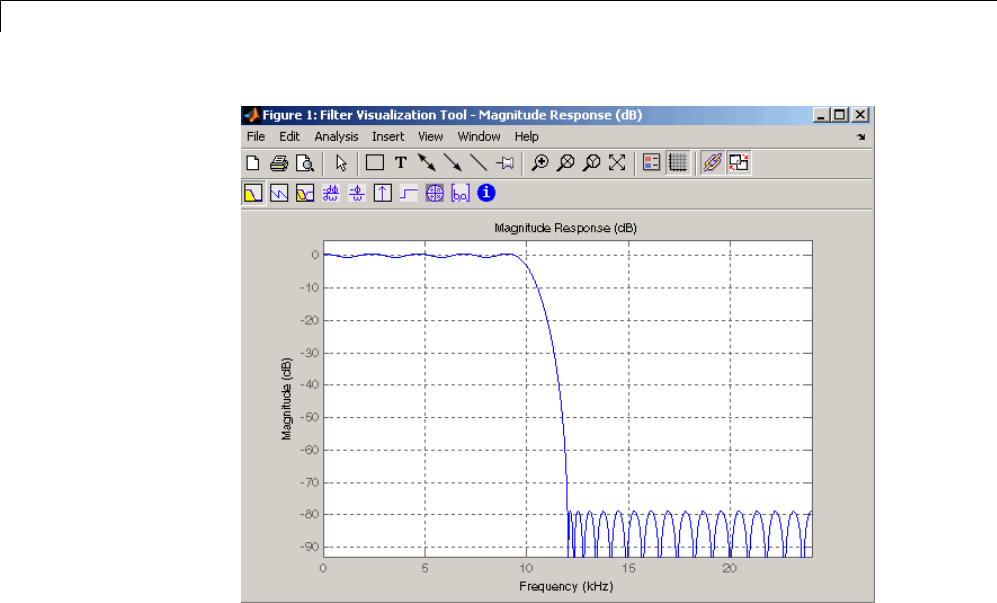
Task: Select the Zoom In magnifier tool
Action: [x=540, y=162]
